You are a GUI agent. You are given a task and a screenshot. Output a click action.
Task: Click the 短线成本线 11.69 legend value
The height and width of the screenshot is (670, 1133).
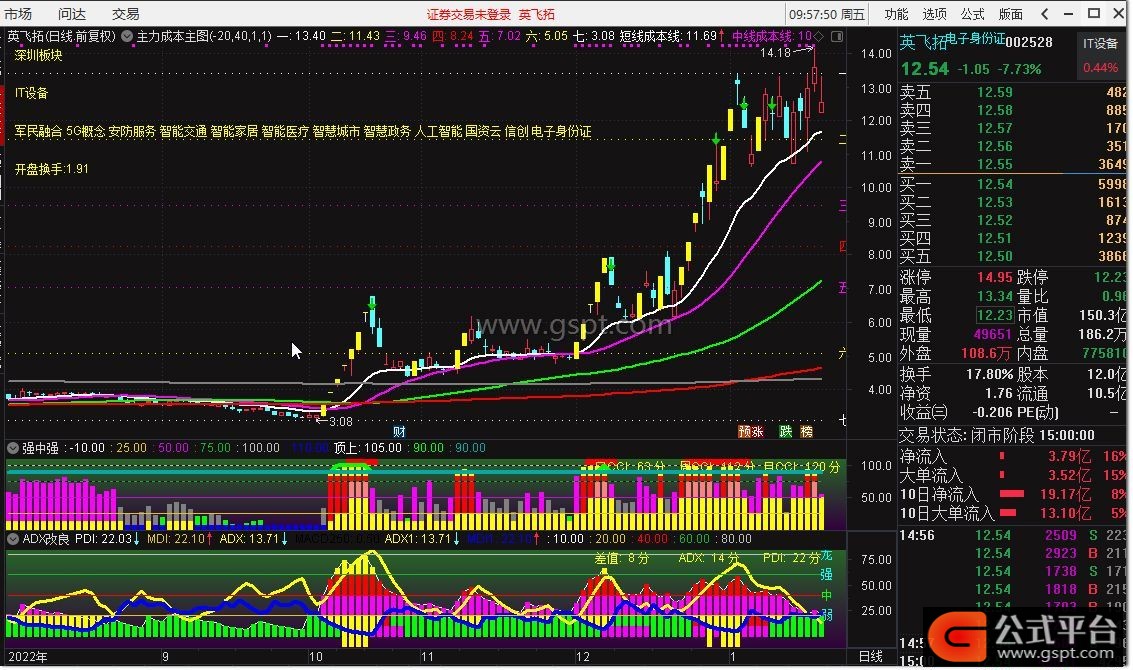[x=701, y=35]
